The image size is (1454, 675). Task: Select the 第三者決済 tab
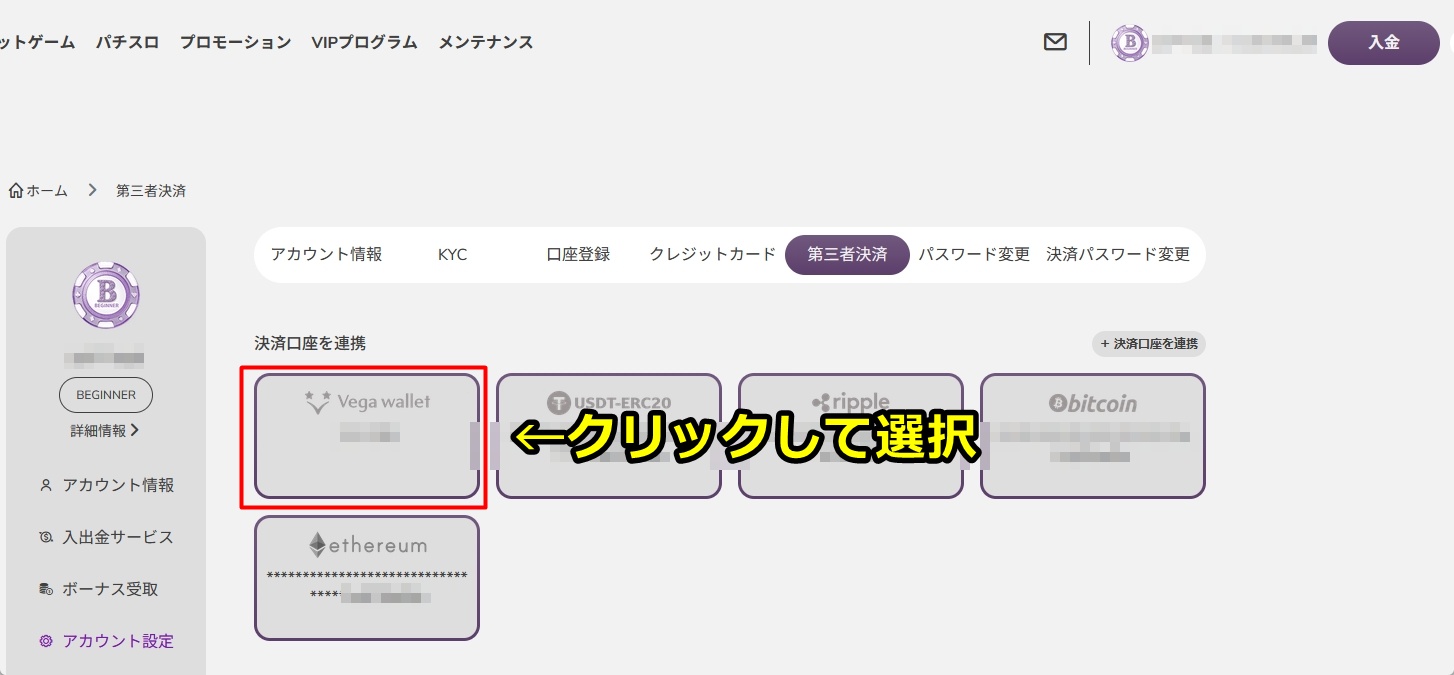[x=847, y=254]
